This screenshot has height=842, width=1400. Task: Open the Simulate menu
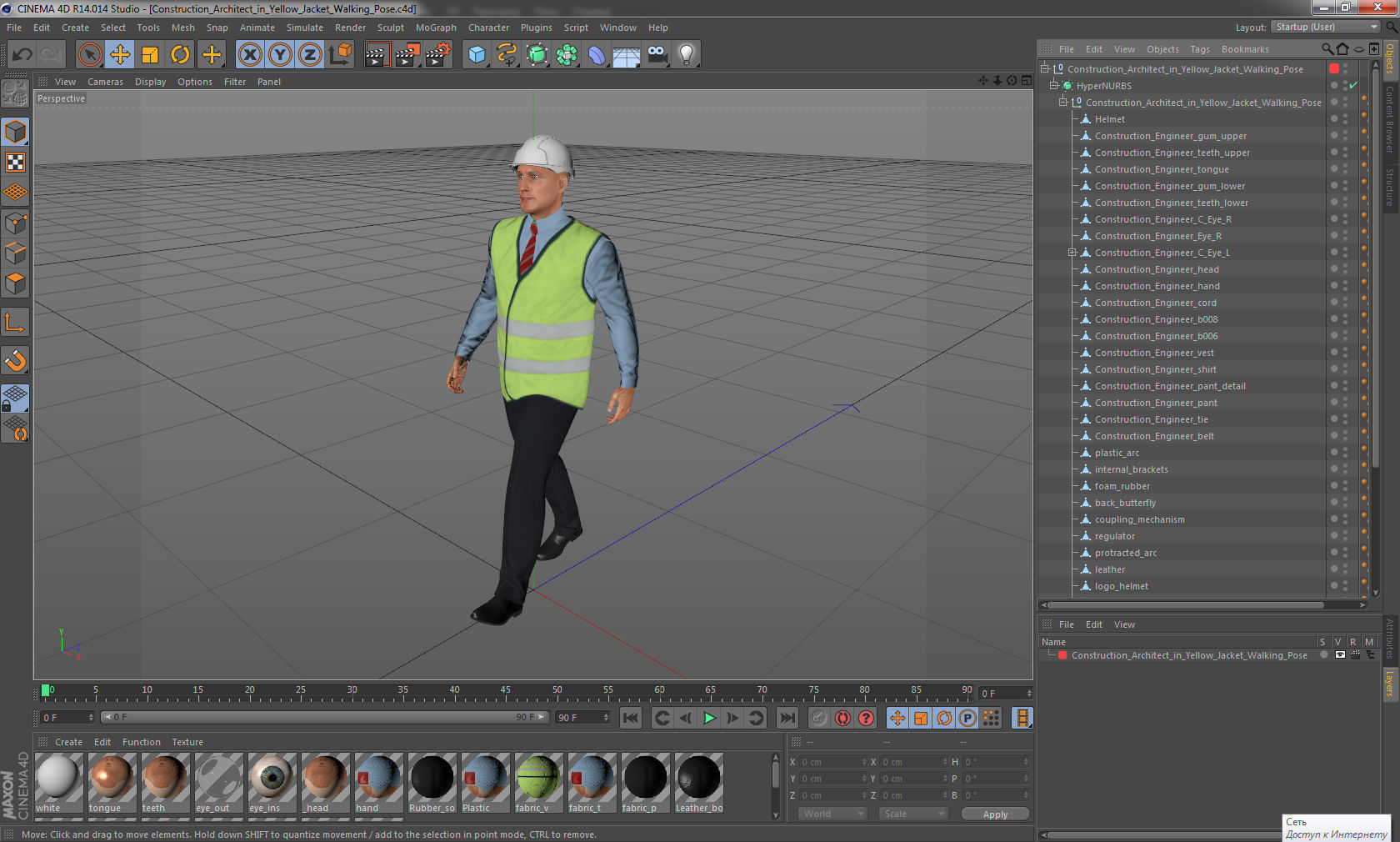305,28
